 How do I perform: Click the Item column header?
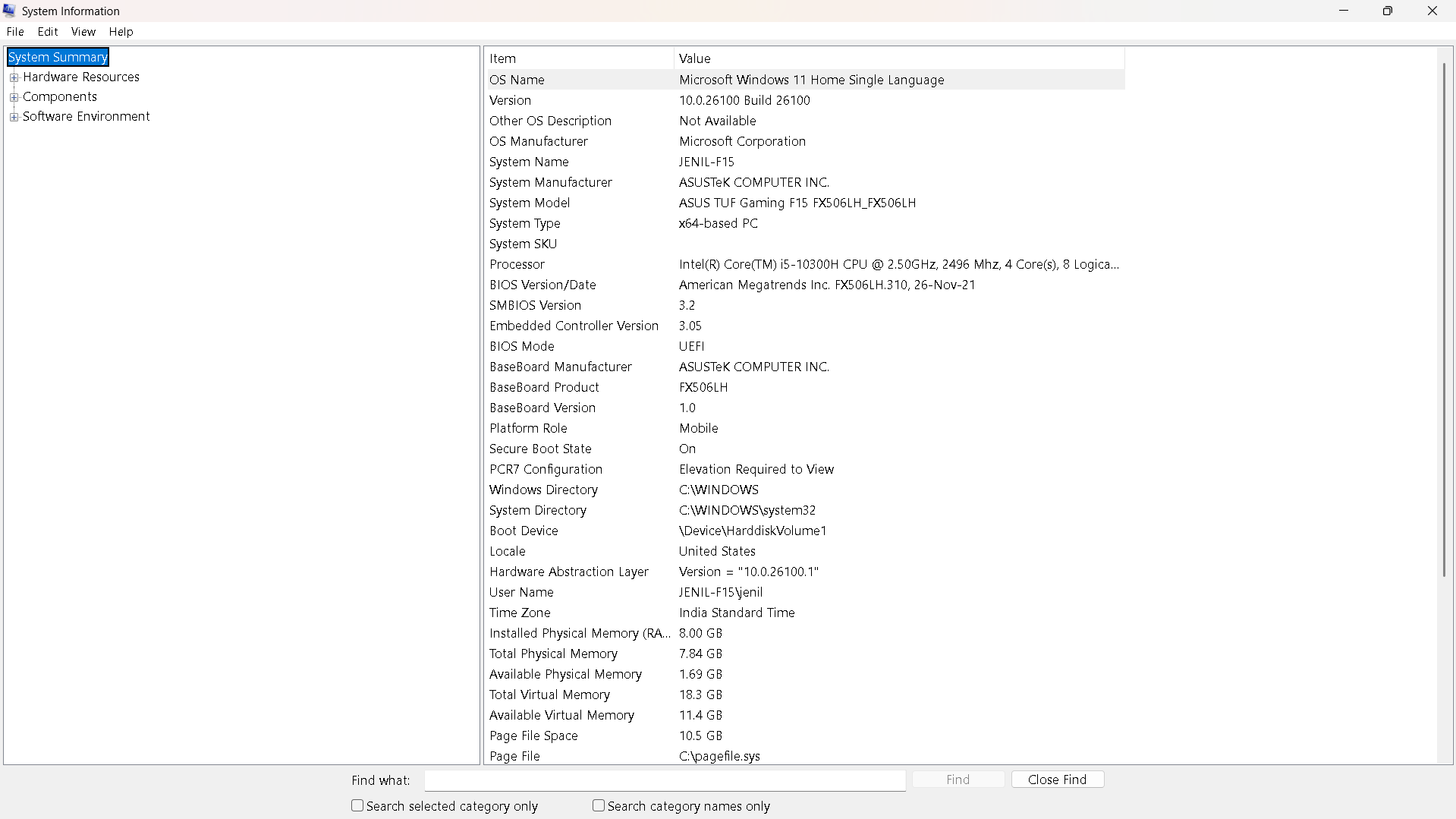click(502, 58)
